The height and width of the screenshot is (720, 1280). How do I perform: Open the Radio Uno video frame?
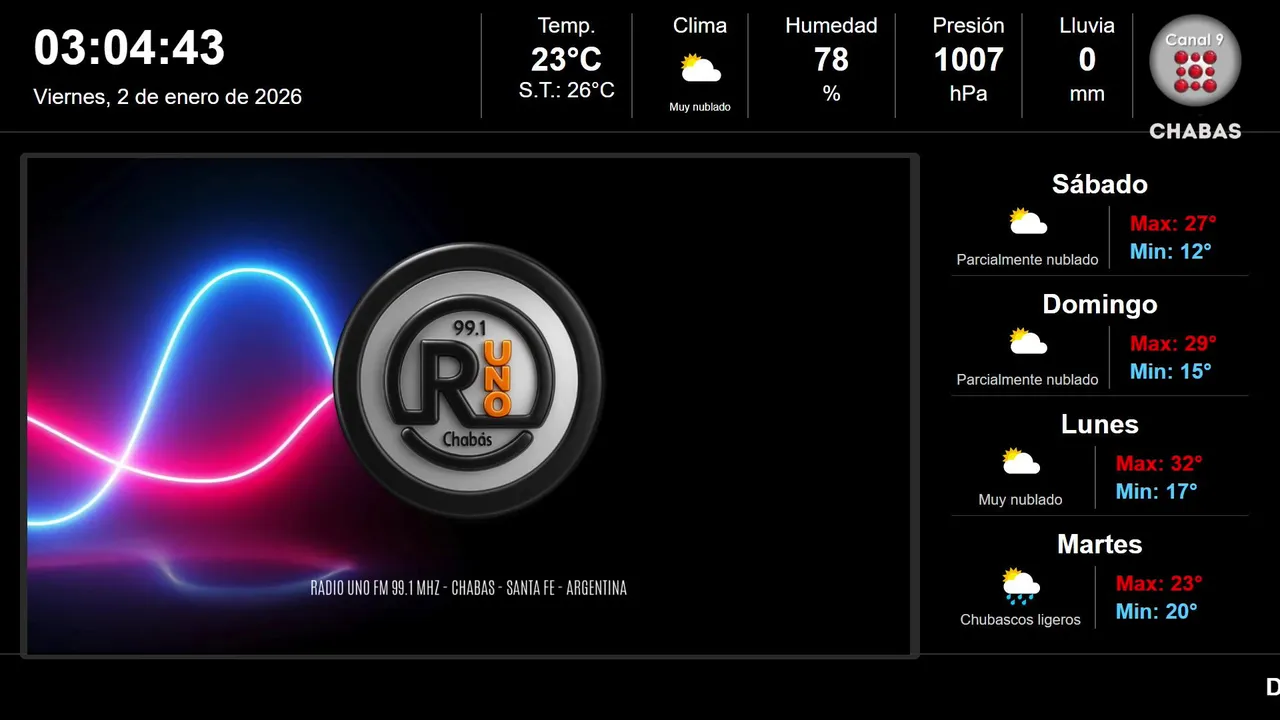(x=469, y=406)
